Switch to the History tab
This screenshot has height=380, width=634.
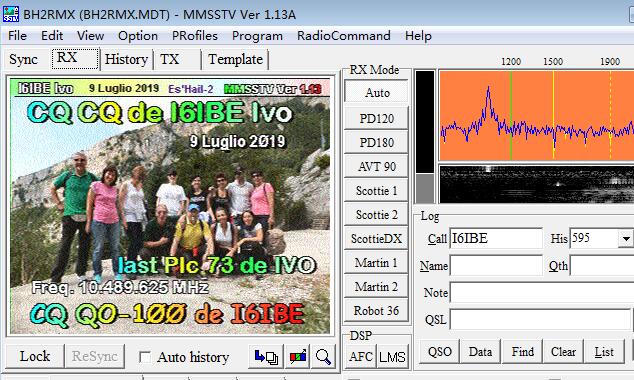coord(126,59)
